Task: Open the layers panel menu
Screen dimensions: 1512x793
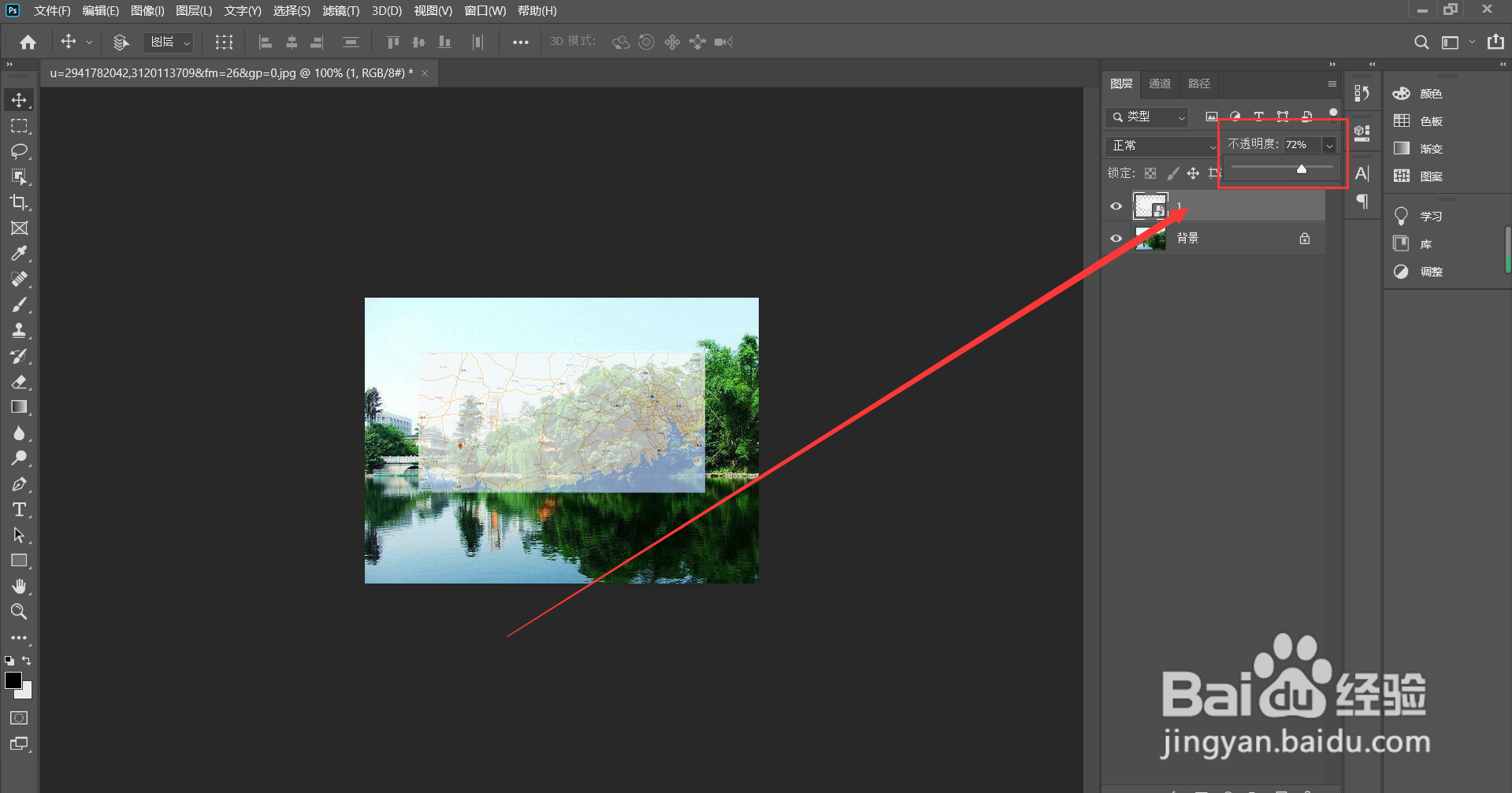Action: tap(1332, 83)
